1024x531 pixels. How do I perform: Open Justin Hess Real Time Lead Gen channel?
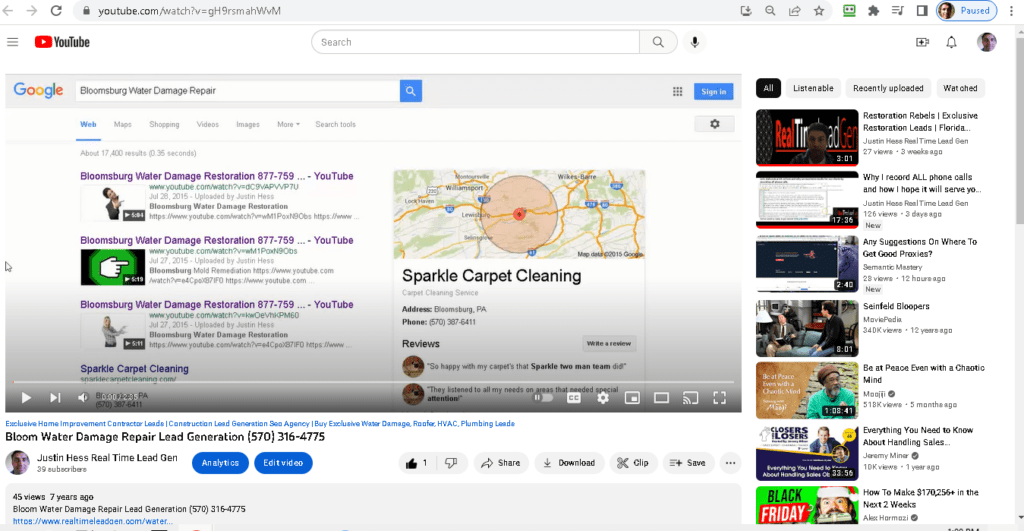[x=107, y=458]
